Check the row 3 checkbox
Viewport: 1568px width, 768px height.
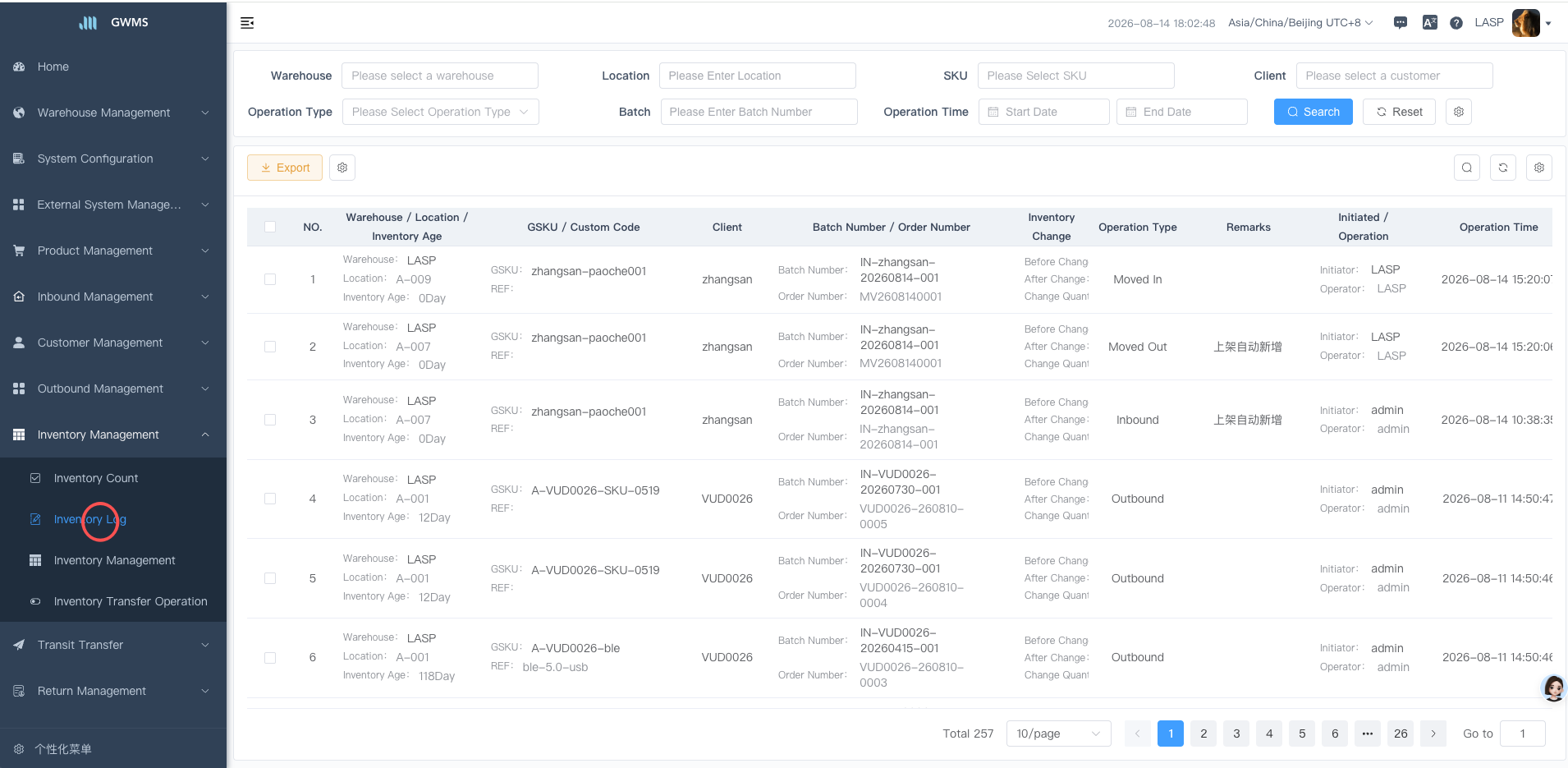(x=270, y=420)
